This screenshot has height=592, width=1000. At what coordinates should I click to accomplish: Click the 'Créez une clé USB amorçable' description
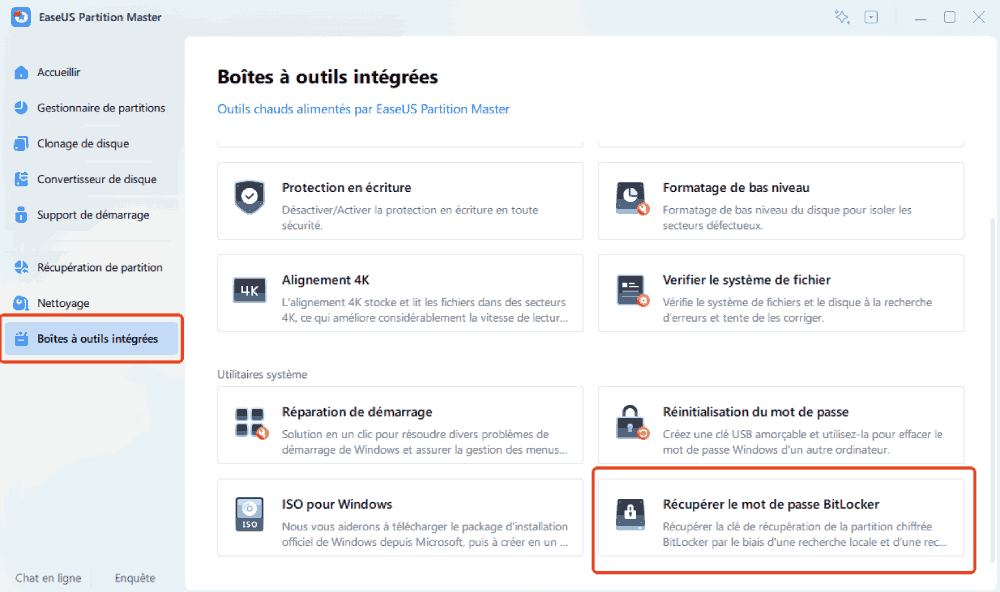pyautogui.click(x=802, y=442)
